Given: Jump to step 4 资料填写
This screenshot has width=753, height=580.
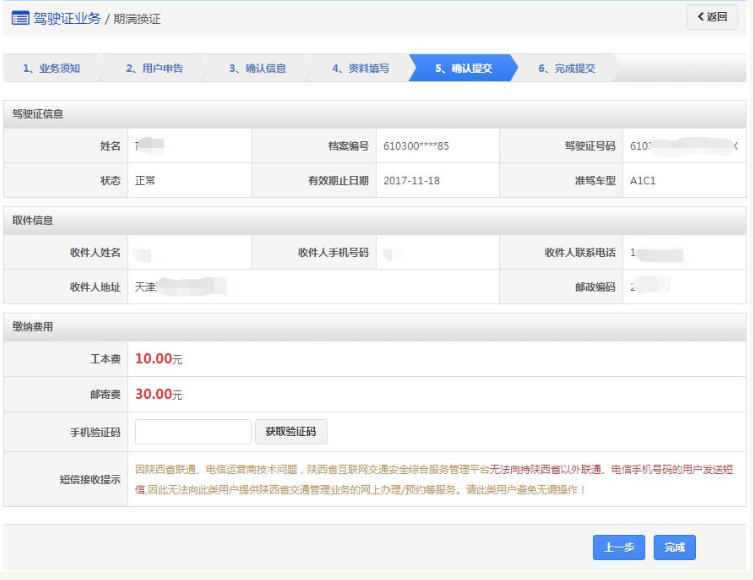Looking at the screenshot, I should (360, 68).
